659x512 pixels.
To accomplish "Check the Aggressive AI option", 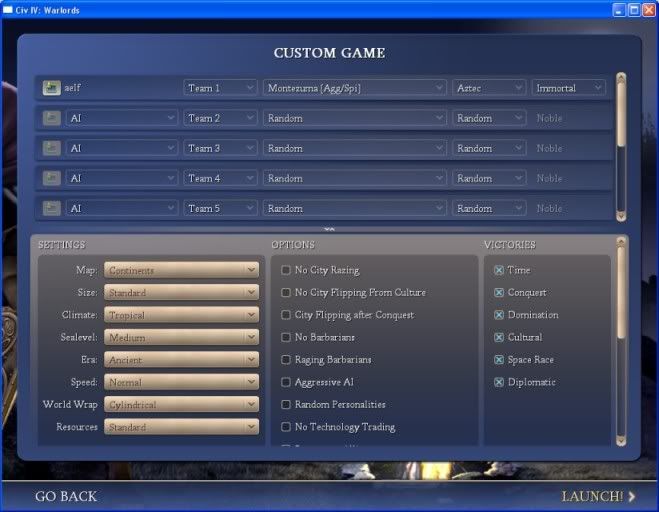I will pos(286,382).
